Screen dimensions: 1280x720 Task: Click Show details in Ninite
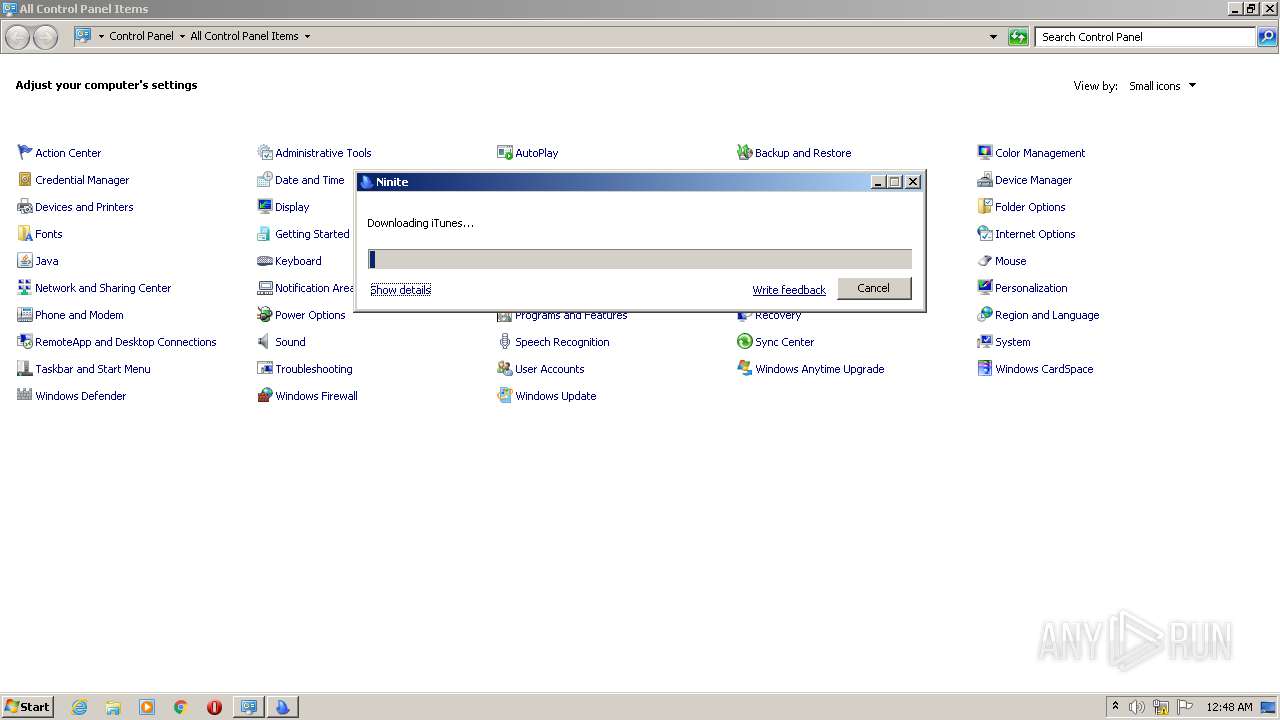[400, 289]
